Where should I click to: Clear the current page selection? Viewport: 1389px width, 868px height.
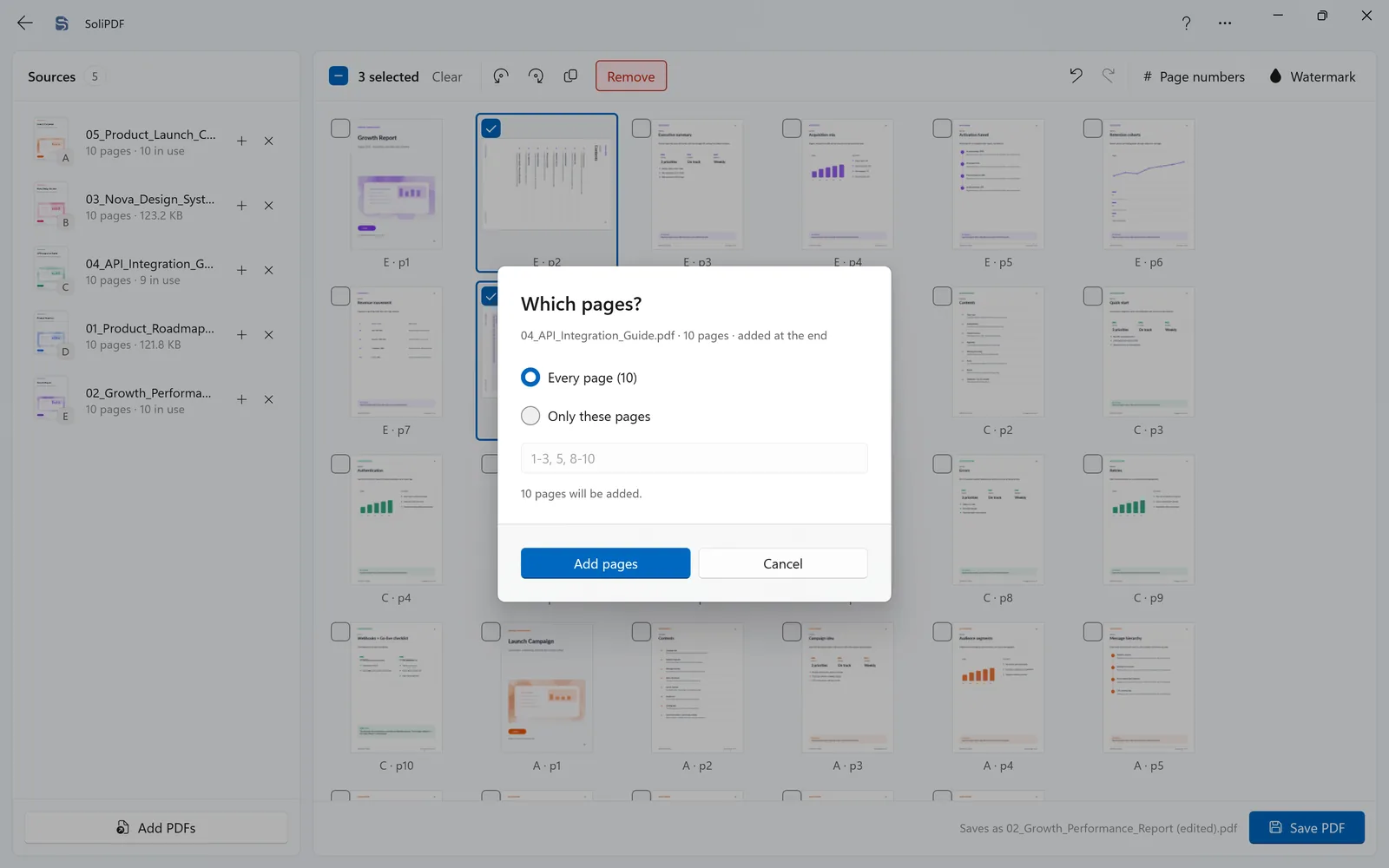point(447,76)
